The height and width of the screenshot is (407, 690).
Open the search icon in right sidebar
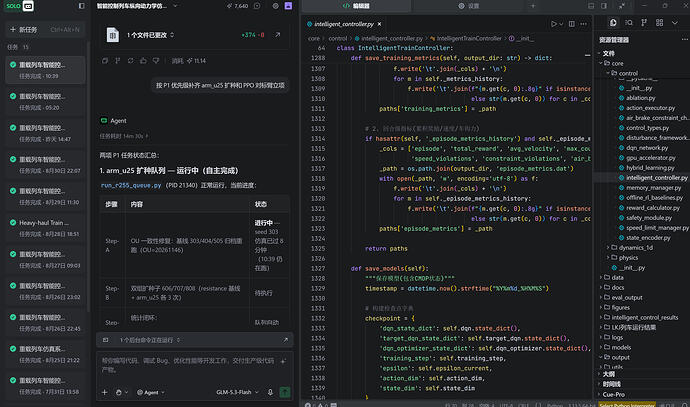[629, 22]
